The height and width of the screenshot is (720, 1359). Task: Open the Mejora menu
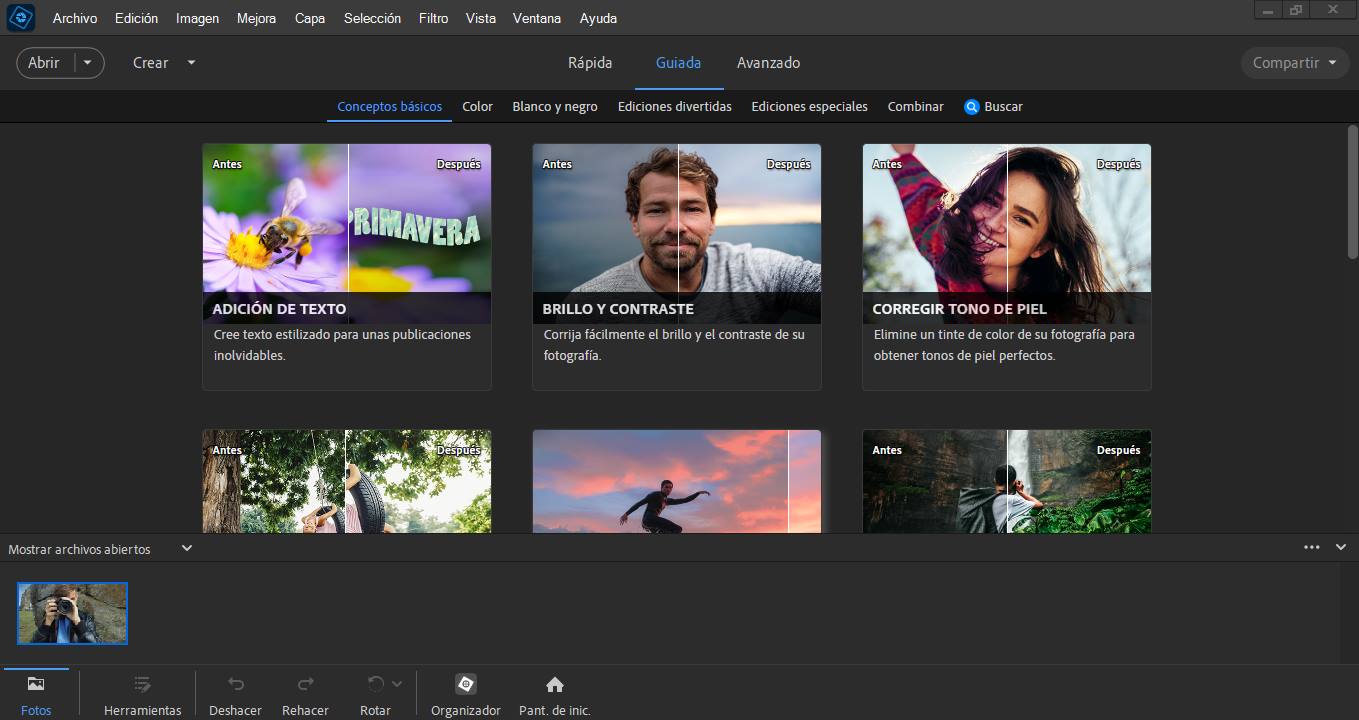pos(256,17)
